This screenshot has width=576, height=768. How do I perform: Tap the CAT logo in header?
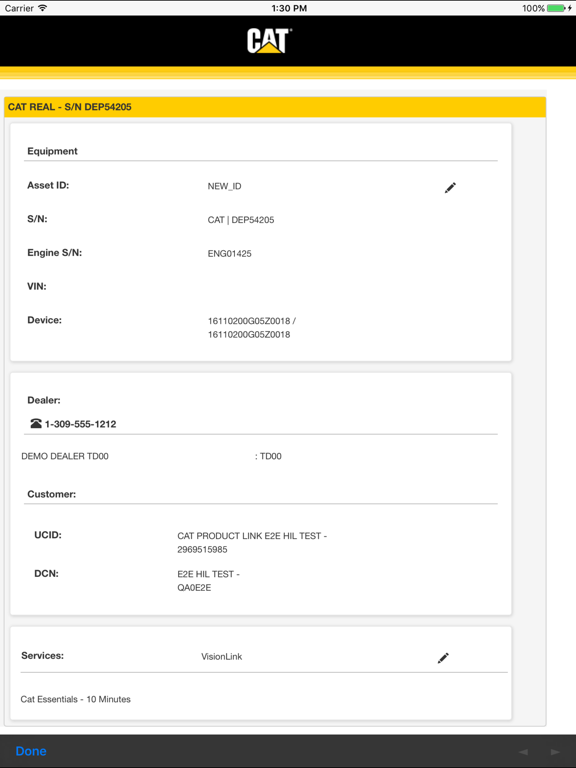tap(269, 41)
